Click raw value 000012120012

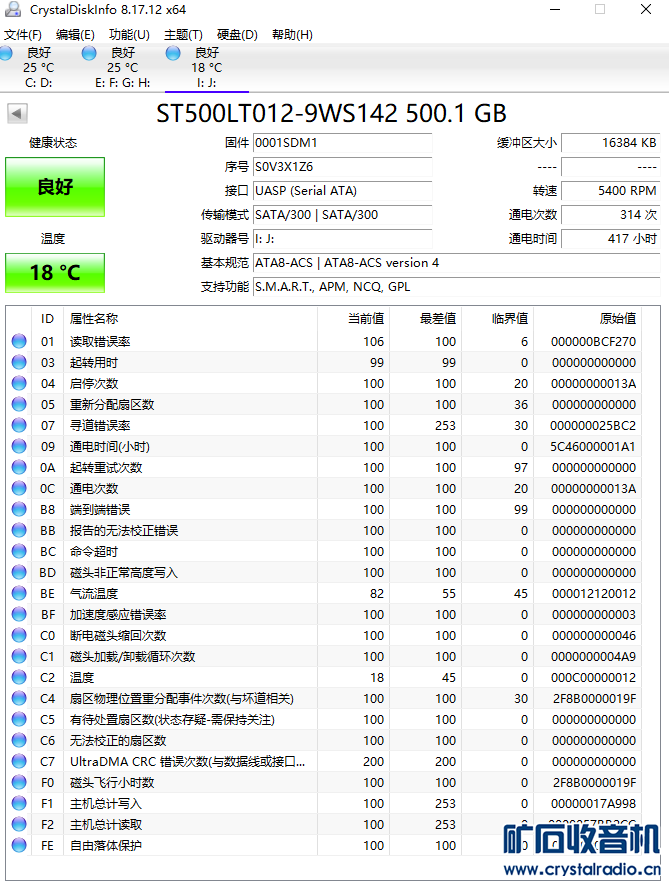click(x=594, y=593)
